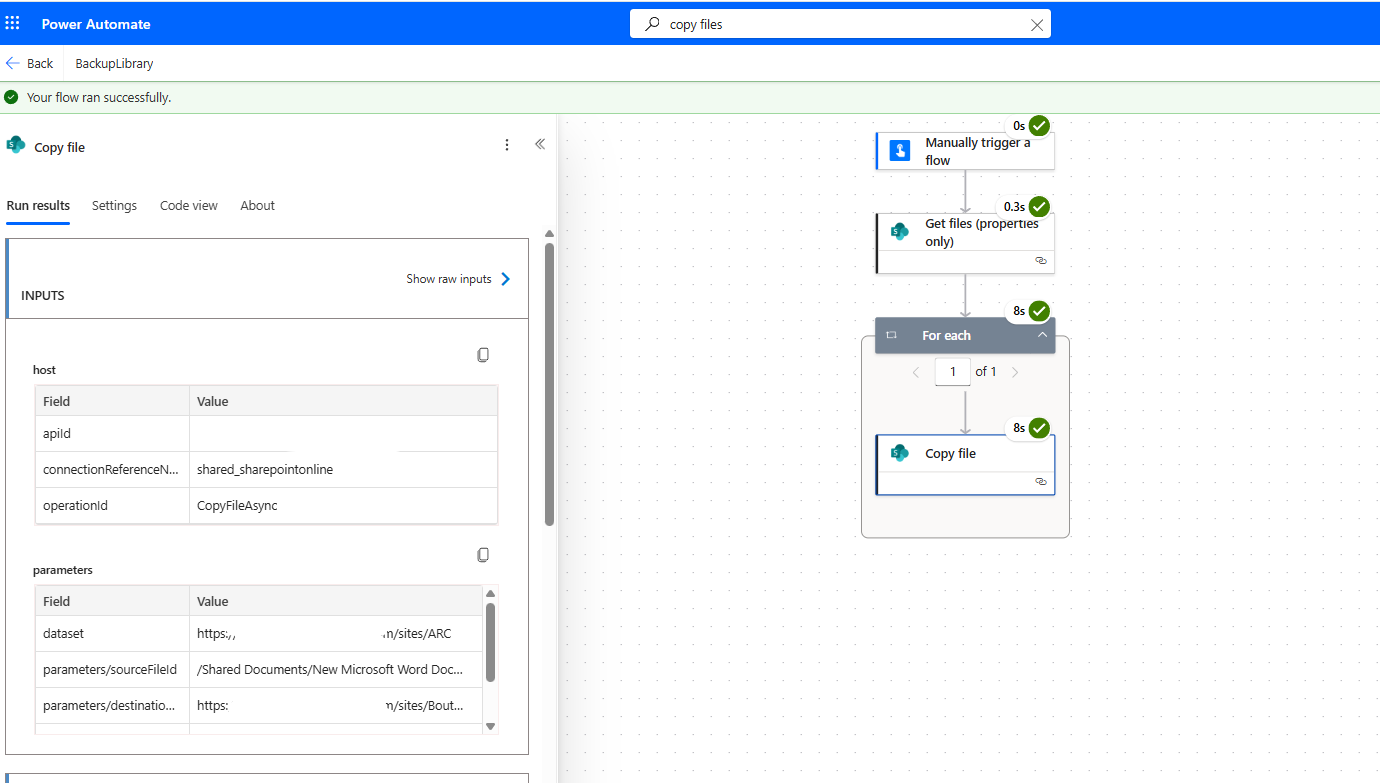
Task: Open the app launcher waffle icon
Action: (13, 22)
